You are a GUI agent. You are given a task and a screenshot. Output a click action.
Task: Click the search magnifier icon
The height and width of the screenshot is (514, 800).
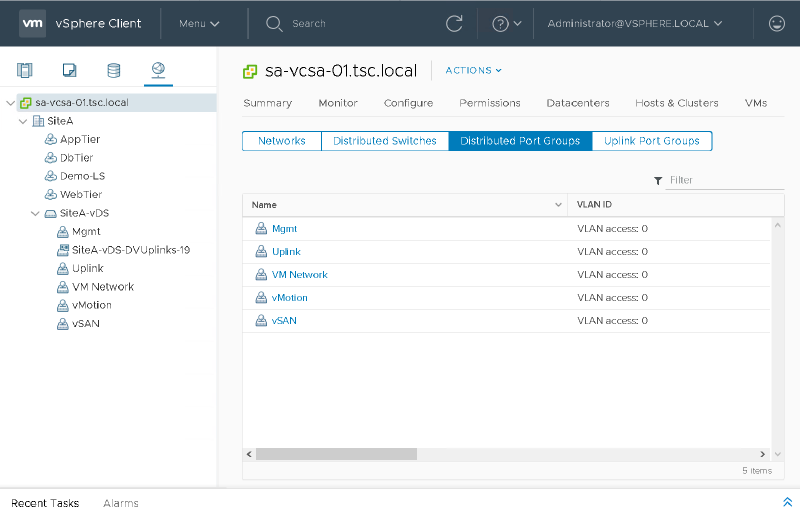point(274,23)
